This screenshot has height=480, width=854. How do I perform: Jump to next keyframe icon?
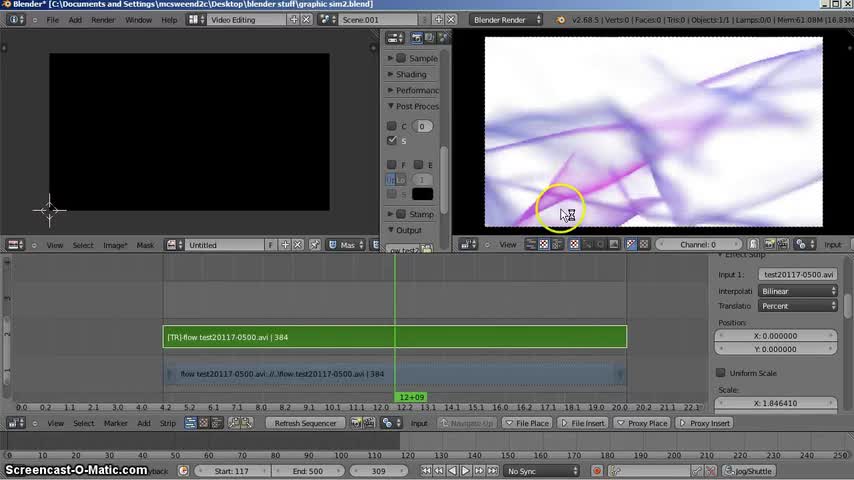point(479,471)
